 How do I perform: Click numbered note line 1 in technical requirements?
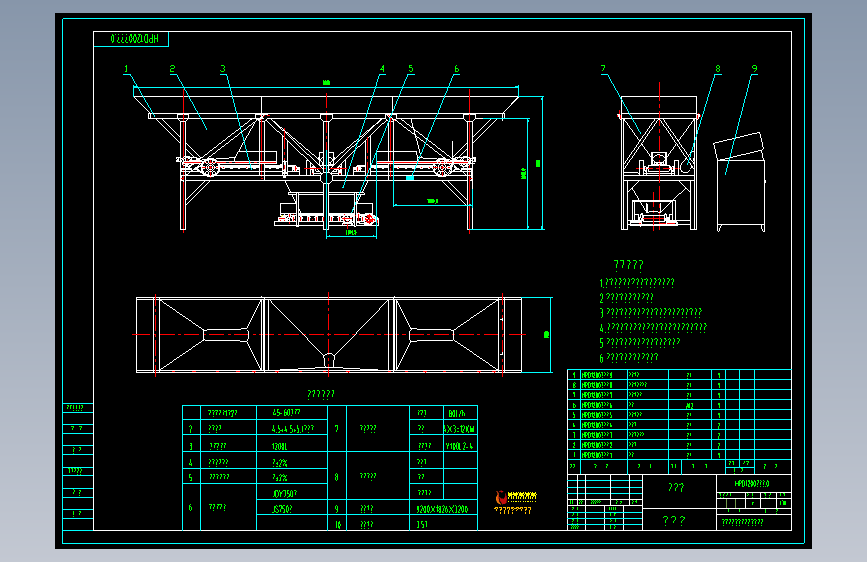point(637,283)
